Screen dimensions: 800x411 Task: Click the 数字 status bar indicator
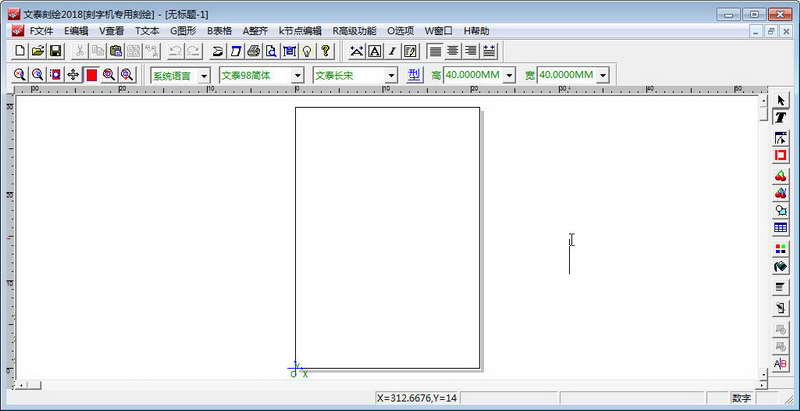pyautogui.click(x=742, y=398)
